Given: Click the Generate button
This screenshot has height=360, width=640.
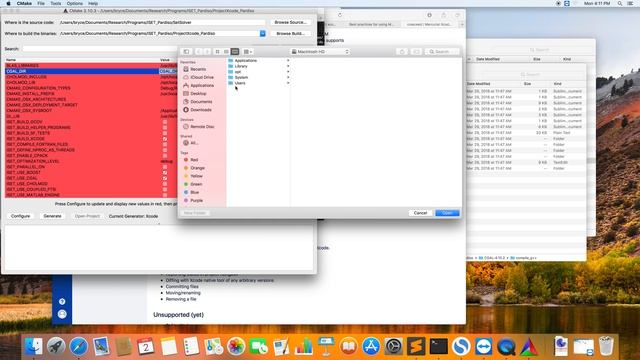Looking at the screenshot, I should click(x=52, y=216).
